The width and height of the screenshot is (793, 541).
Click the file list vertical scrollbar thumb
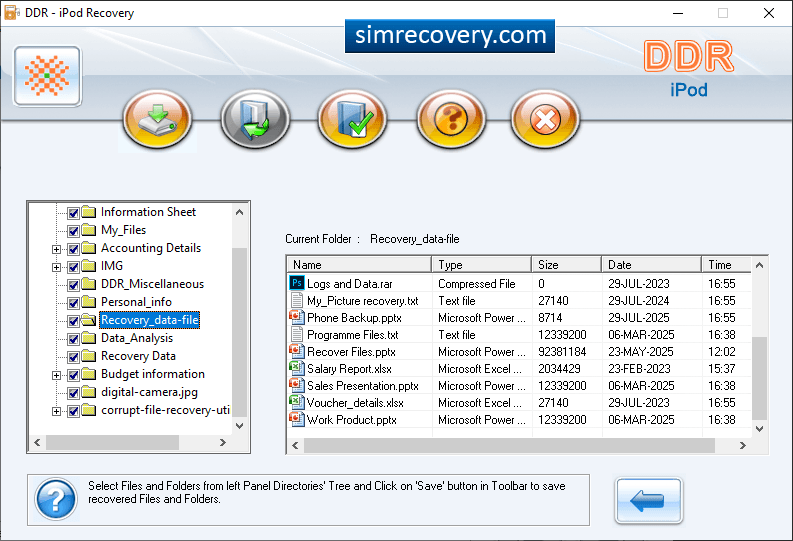pyautogui.click(x=760, y=378)
